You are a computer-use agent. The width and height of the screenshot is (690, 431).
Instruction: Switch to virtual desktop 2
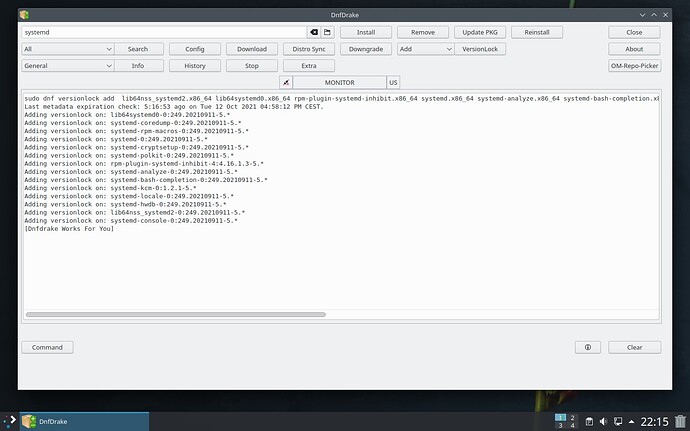tap(572, 417)
